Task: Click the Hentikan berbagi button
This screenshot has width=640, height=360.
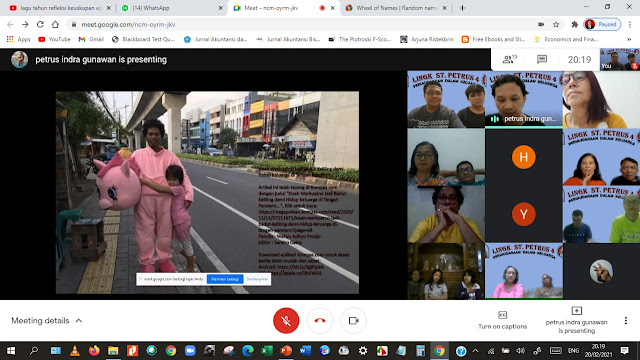Action: [x=225, y=279]
